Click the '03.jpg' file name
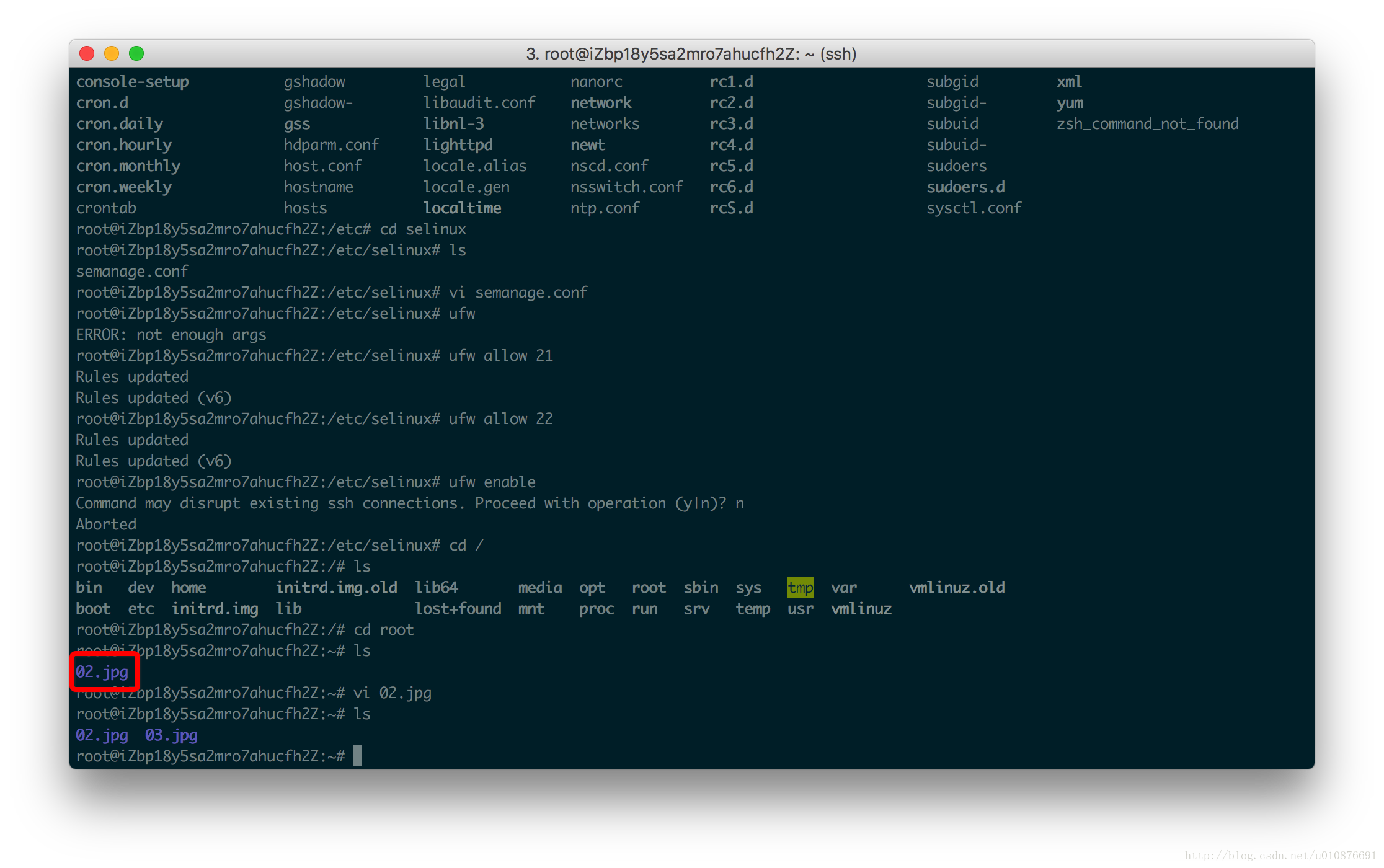Image resolution: width=1384 pixels, height=868 pixels. (171, 735)
